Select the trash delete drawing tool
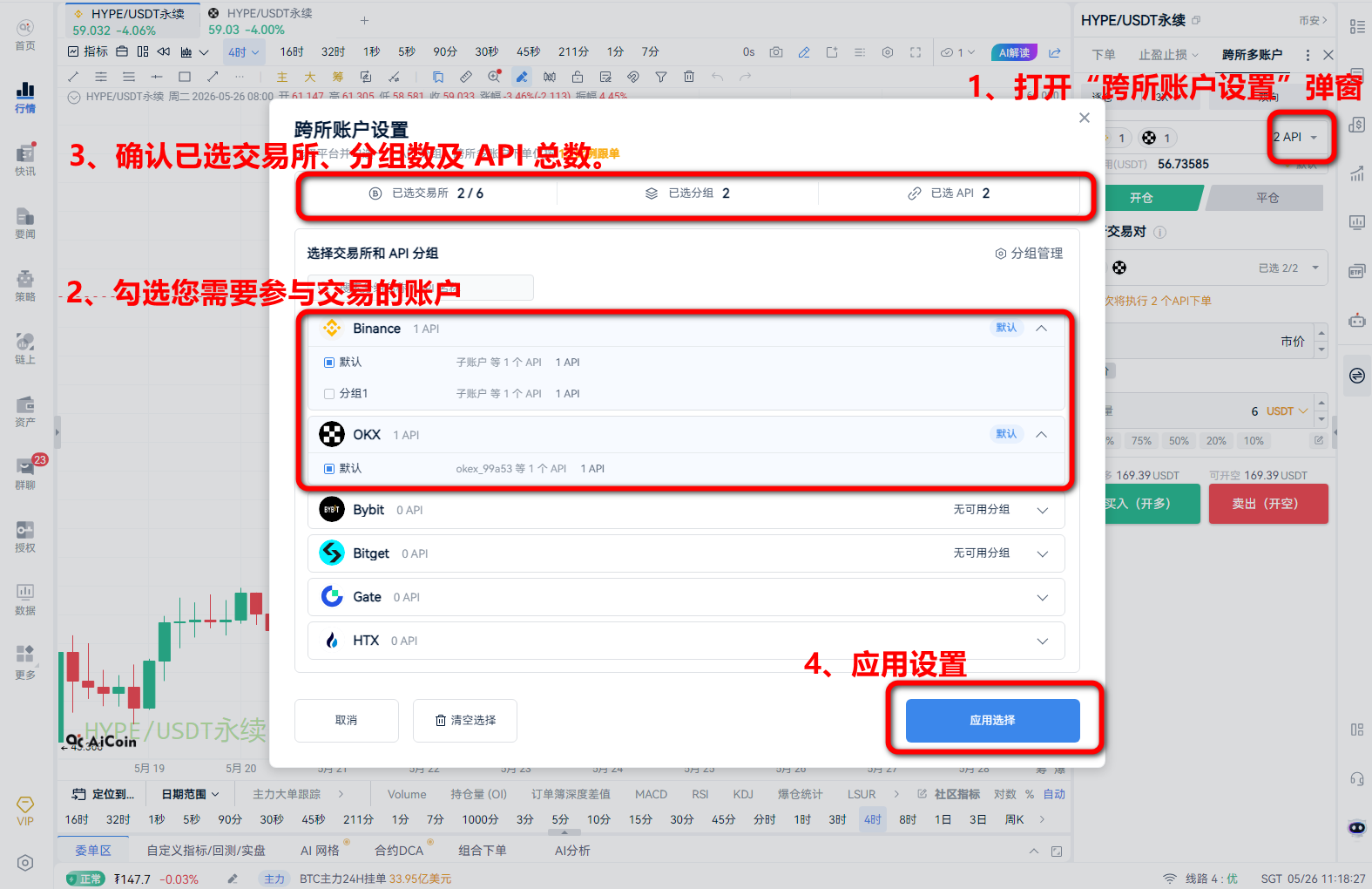This screenshot has height=889, width=1372. tap(689, 77)
